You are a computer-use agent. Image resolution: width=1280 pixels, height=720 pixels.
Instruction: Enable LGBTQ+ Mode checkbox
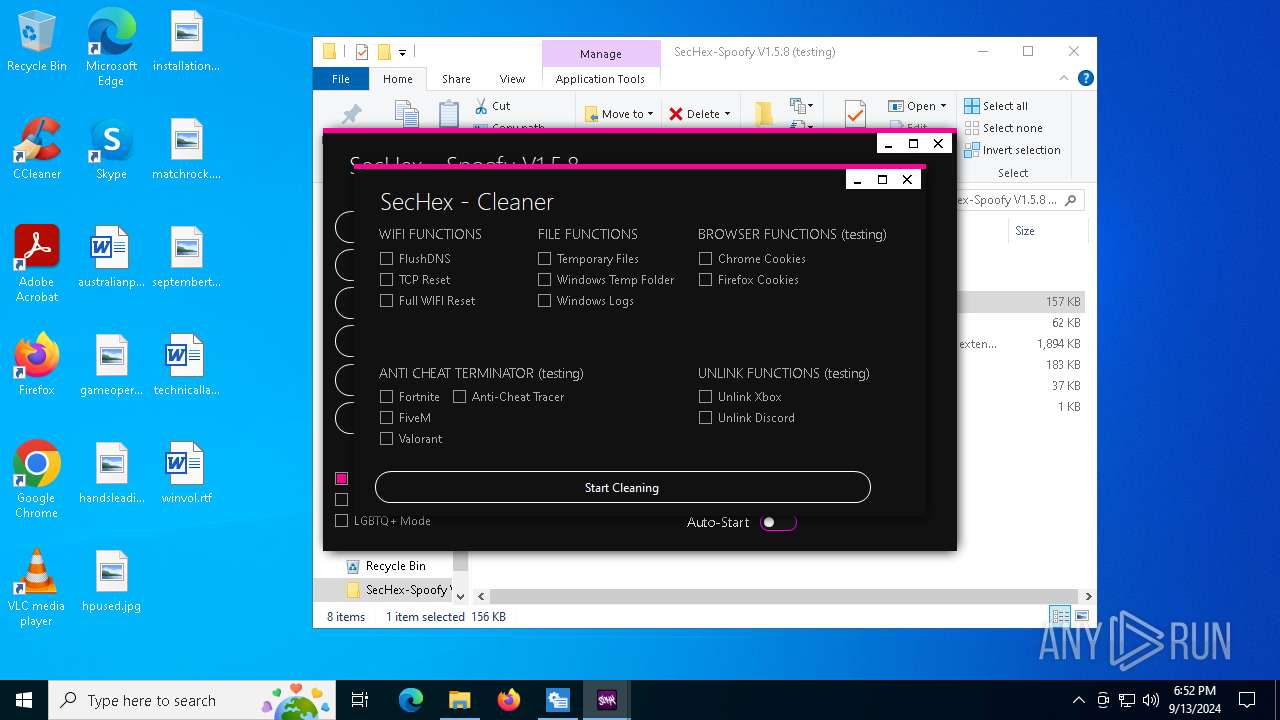pos(341,520)
